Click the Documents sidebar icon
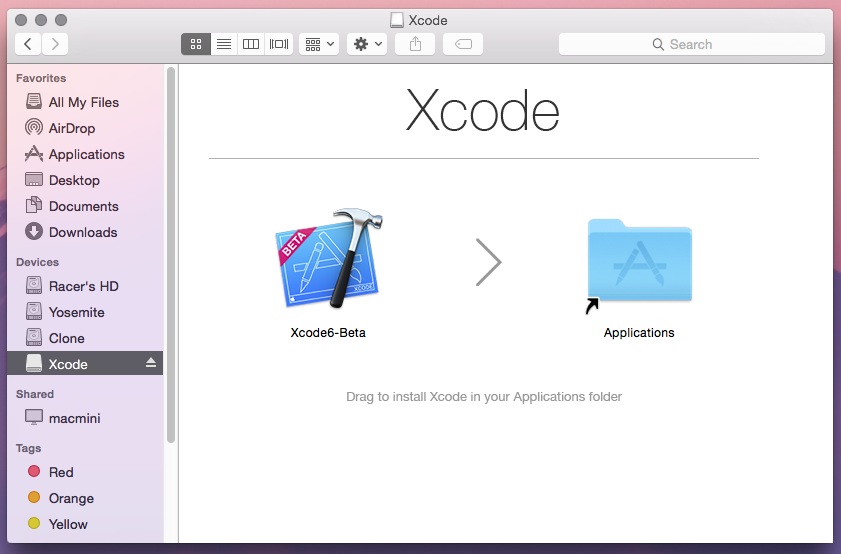841x554 pixels. [34, 205]
